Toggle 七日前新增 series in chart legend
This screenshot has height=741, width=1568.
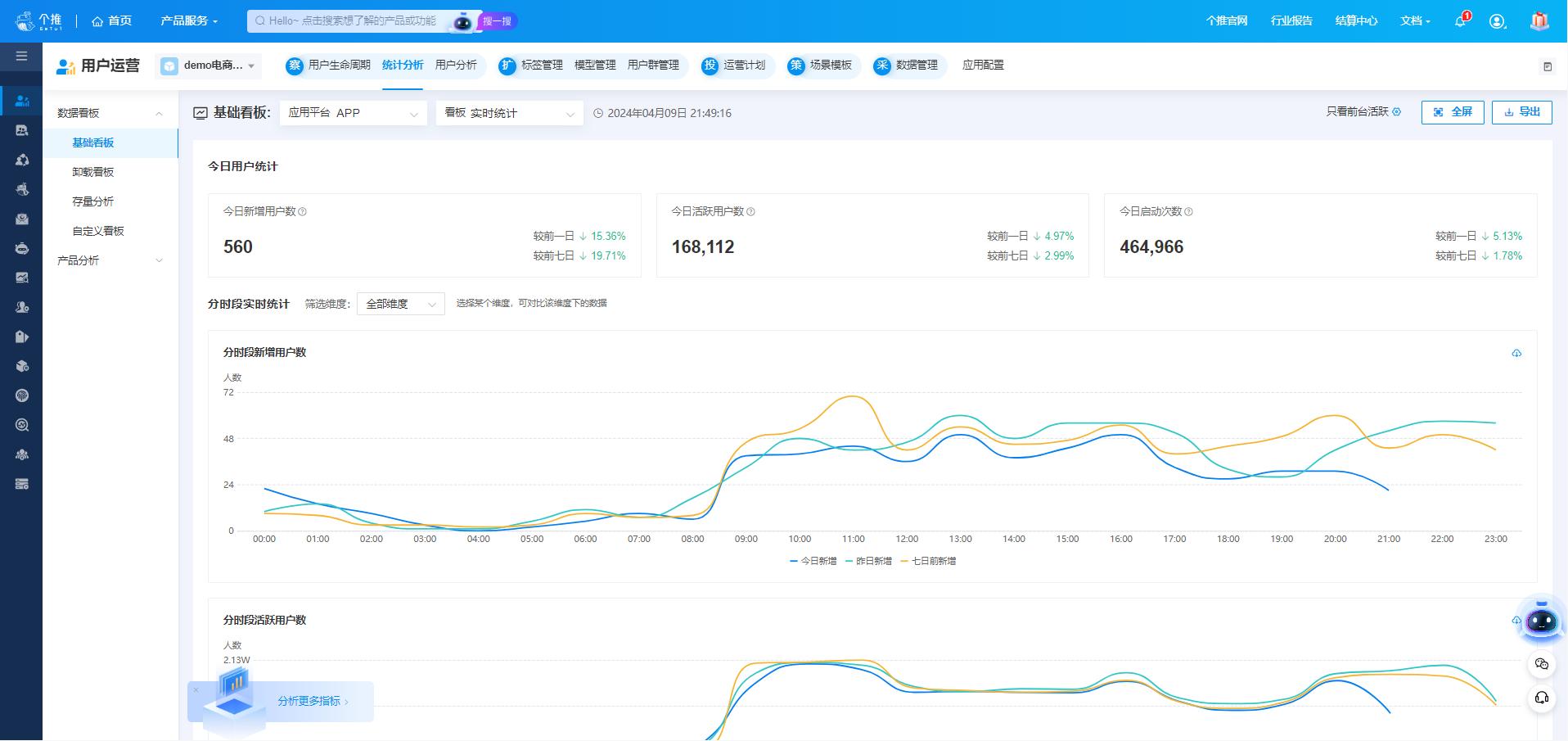click(928, 562)
